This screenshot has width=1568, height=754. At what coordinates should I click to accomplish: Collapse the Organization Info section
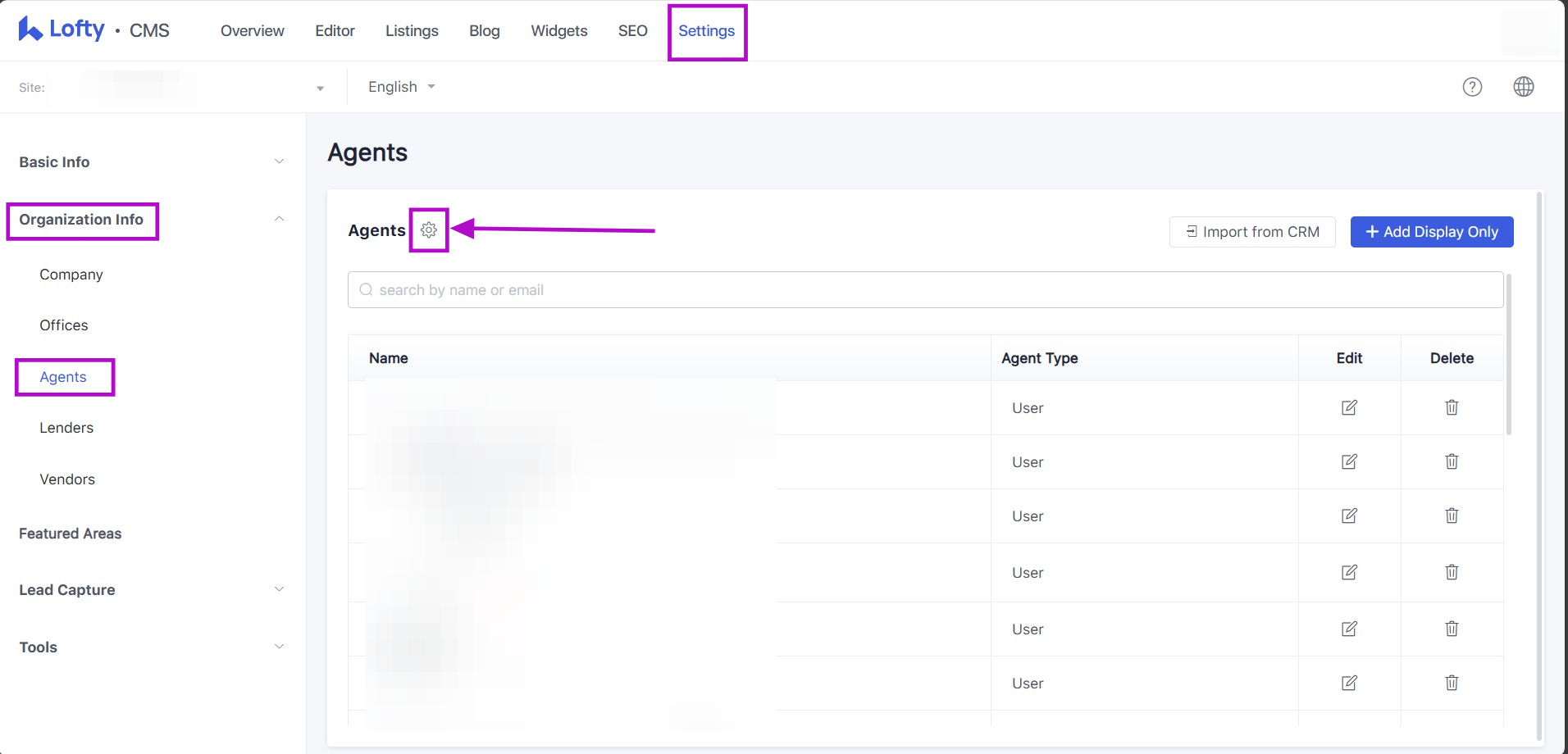pos(279,219)
